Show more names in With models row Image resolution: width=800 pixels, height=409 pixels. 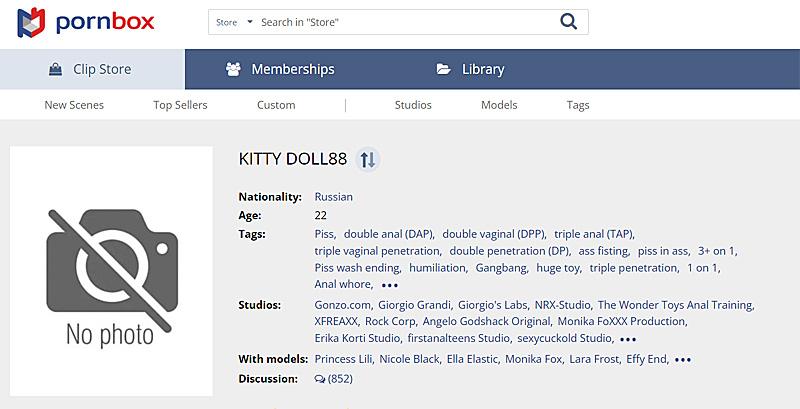[683, 359]
